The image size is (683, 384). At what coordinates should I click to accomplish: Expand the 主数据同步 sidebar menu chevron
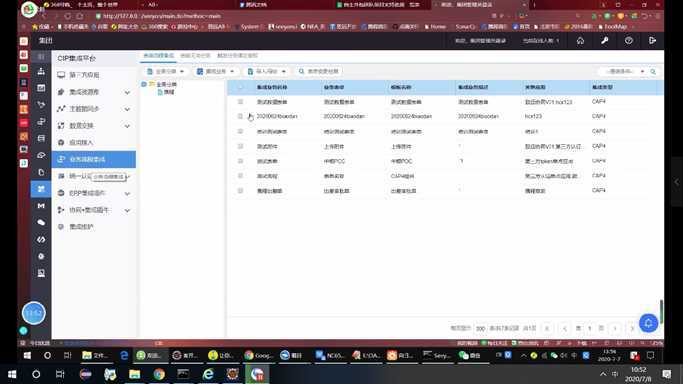[127, 109]
